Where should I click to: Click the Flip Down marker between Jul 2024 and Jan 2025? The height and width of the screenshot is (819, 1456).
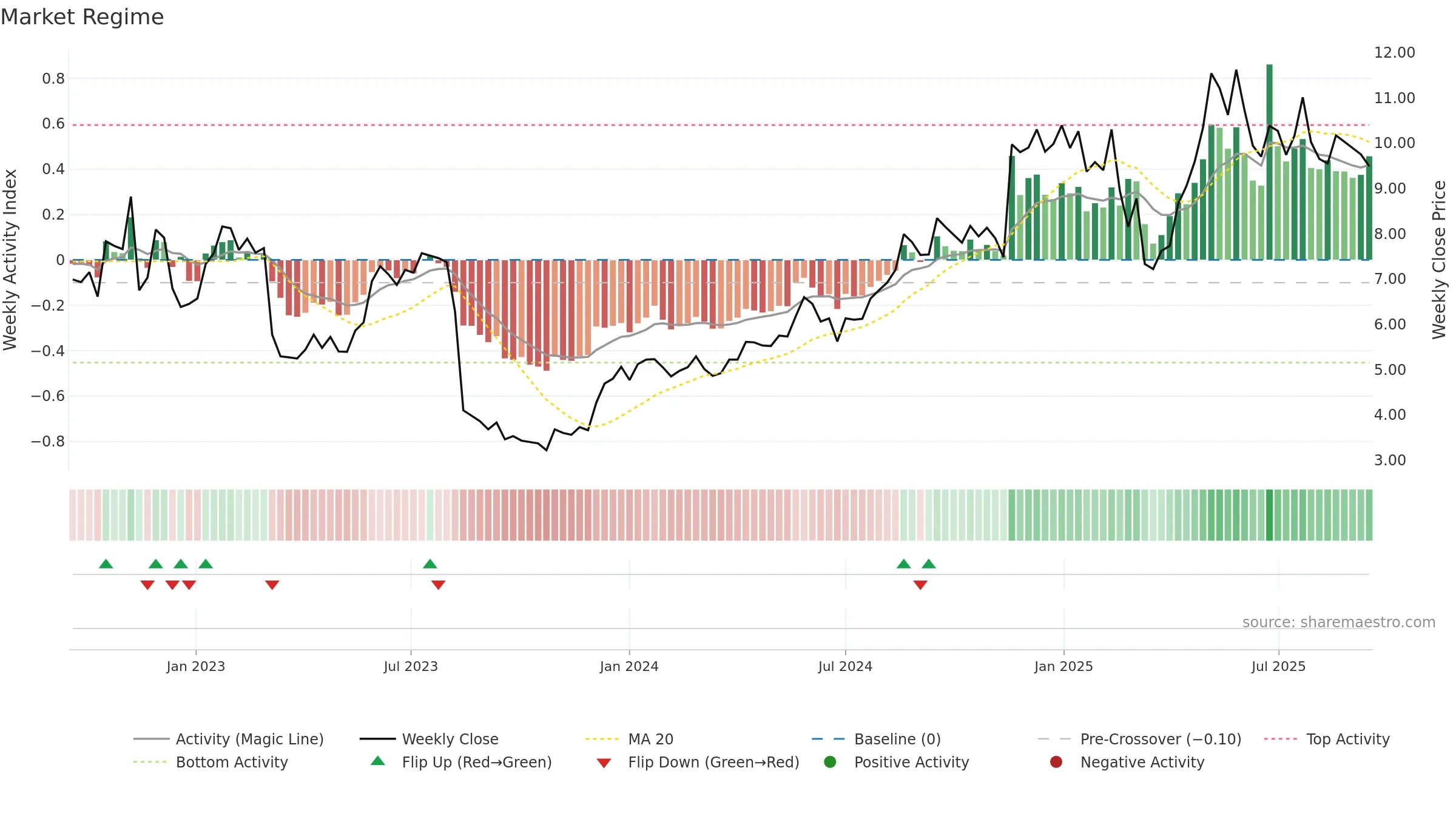920,585
